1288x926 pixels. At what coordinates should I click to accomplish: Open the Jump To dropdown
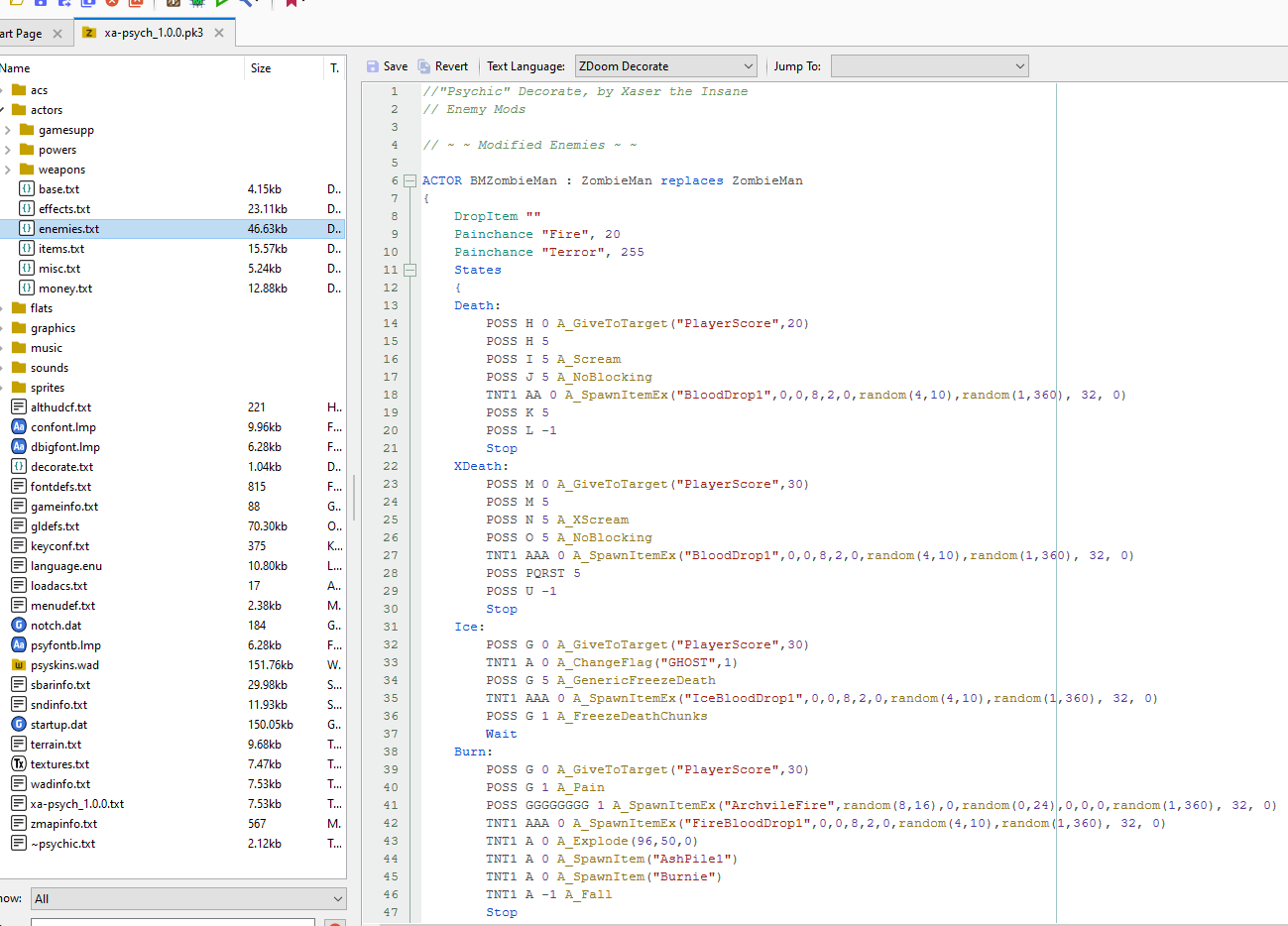(929, 66)
